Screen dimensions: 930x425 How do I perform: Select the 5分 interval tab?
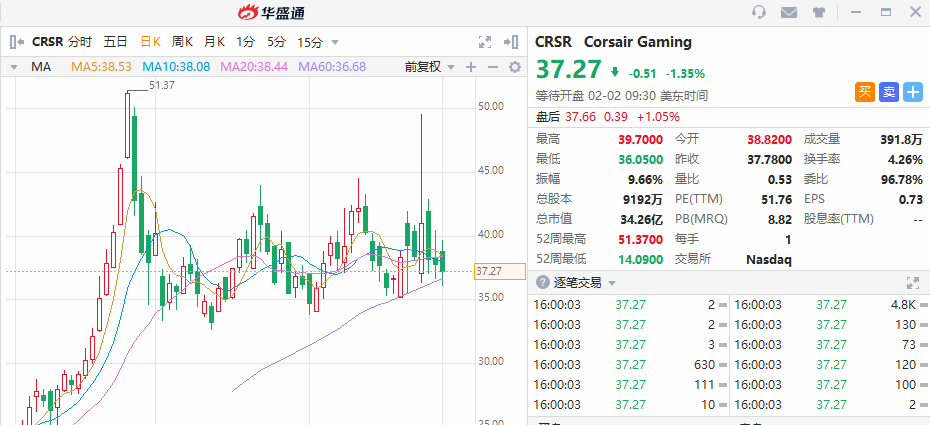(276, 42)
